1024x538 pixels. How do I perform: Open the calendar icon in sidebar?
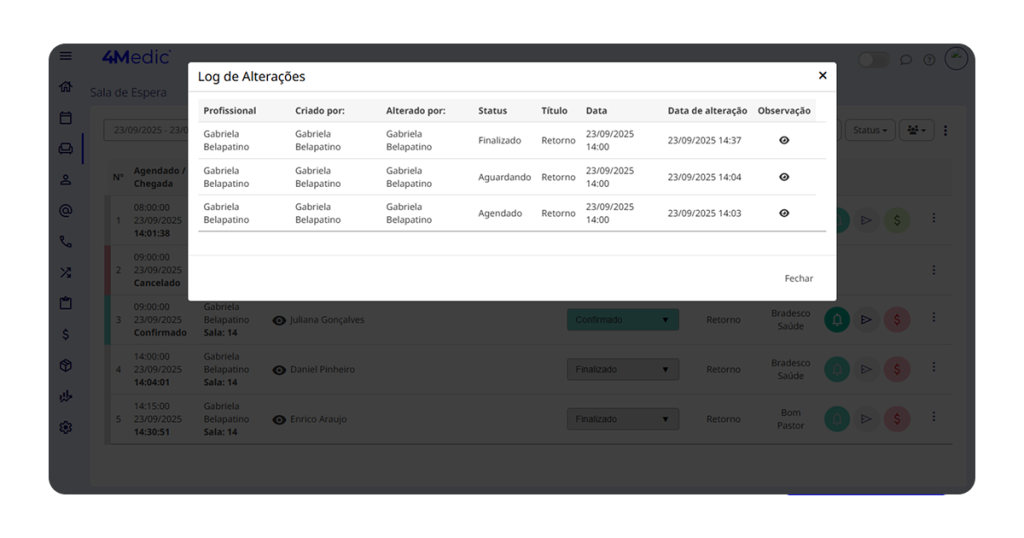pos(66,118)
